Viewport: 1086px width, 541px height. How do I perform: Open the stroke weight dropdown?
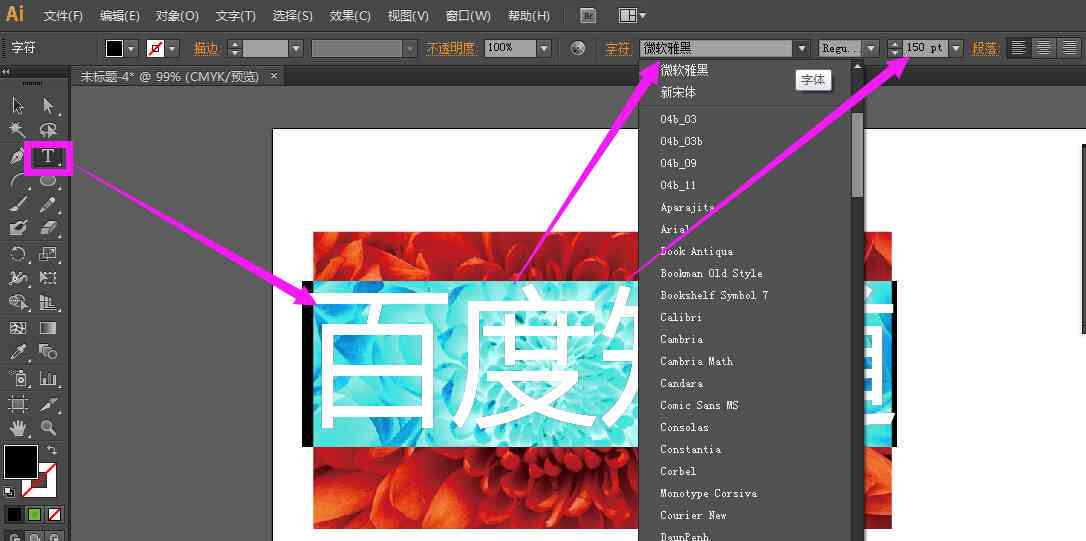[296, 48]
